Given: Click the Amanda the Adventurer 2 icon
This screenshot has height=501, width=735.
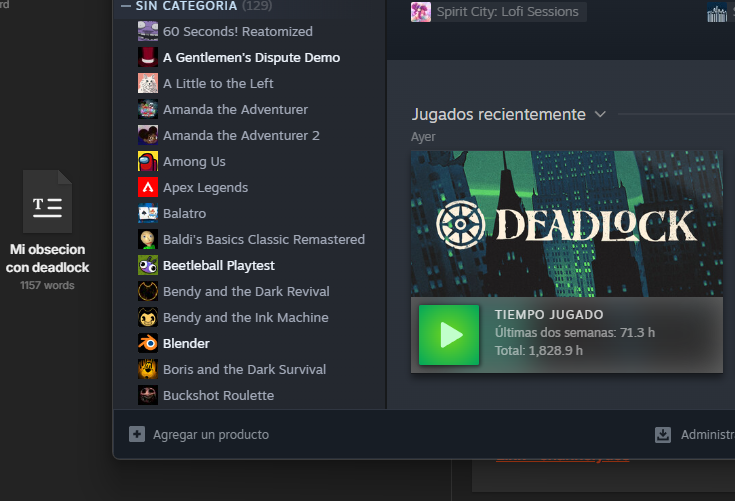Looking at the screenshot, I should [148, 135].
